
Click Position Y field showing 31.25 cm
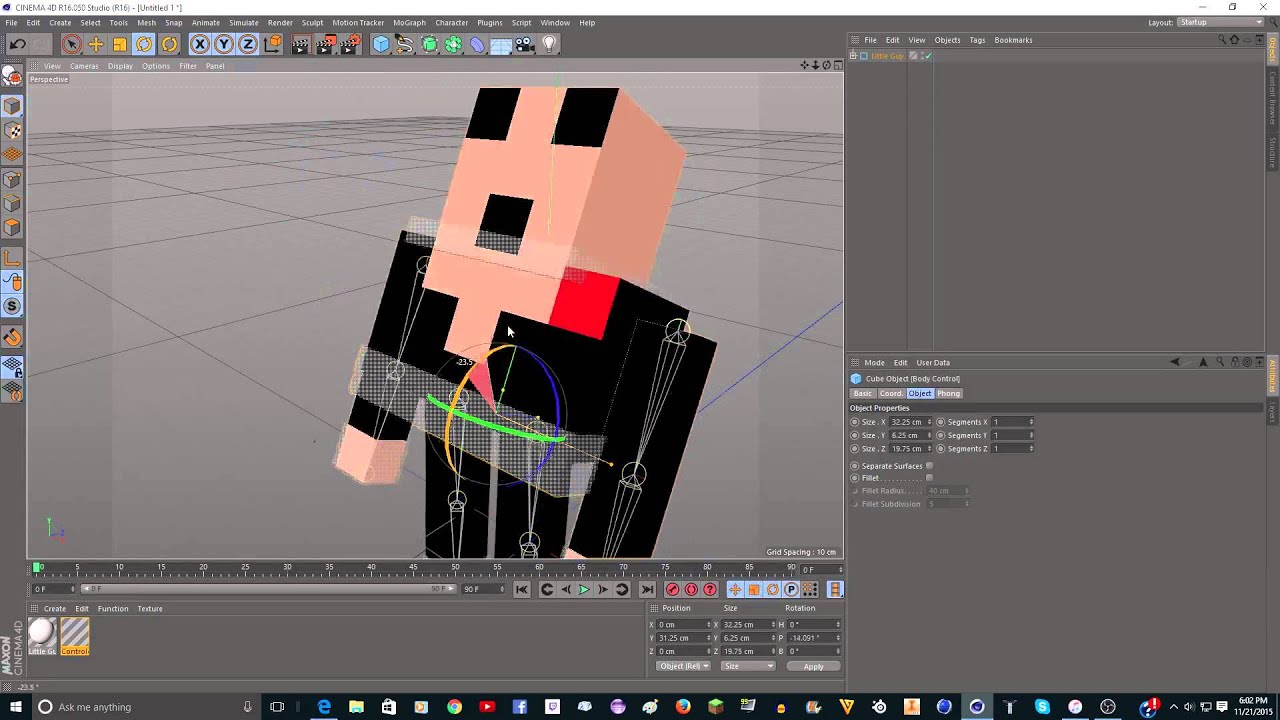[681, 638]
